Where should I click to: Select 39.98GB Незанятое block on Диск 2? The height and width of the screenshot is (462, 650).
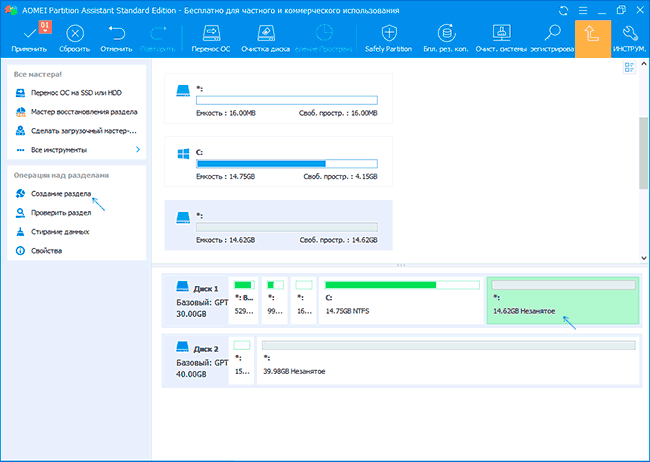449,361
